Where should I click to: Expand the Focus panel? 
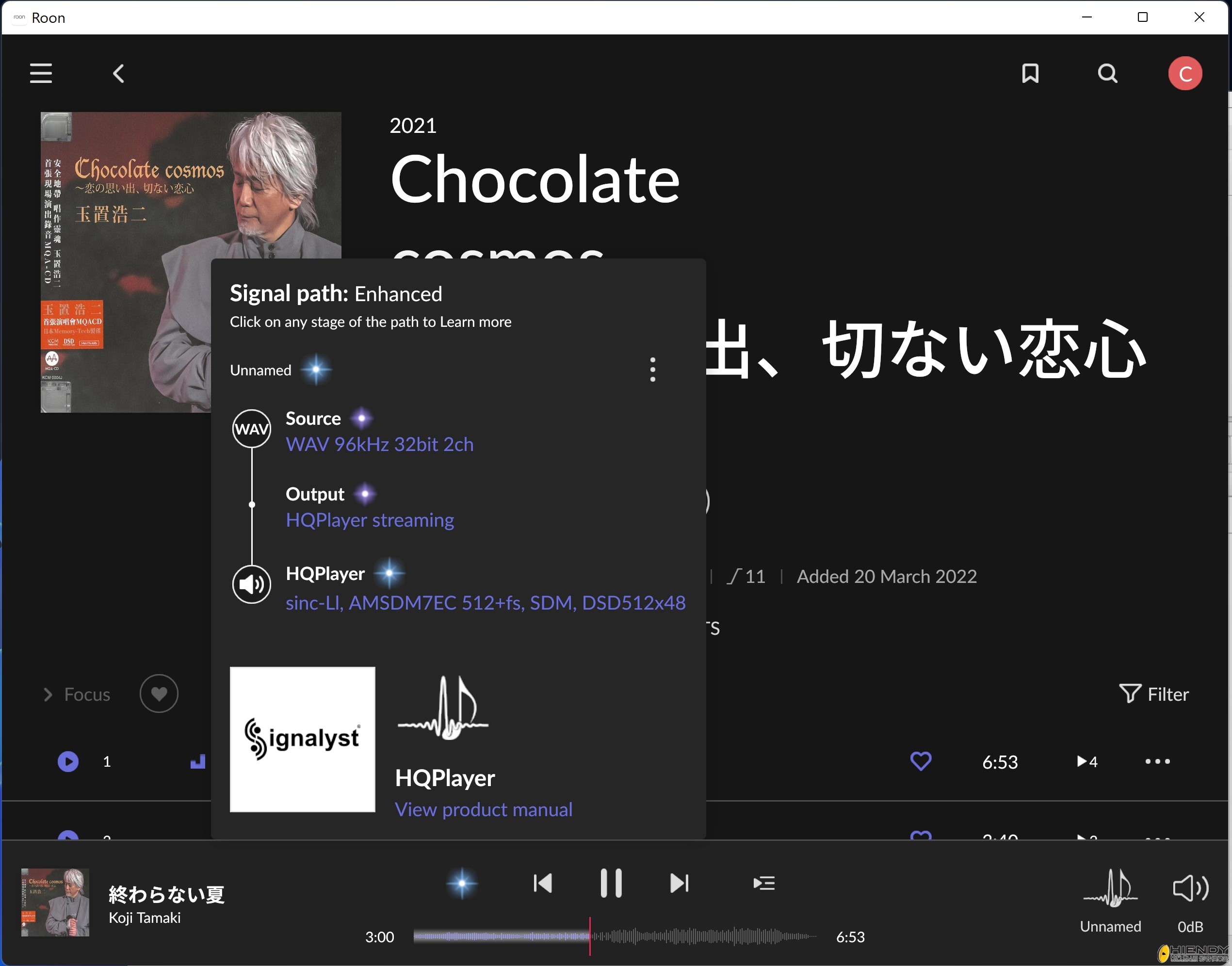coord(76,694)
